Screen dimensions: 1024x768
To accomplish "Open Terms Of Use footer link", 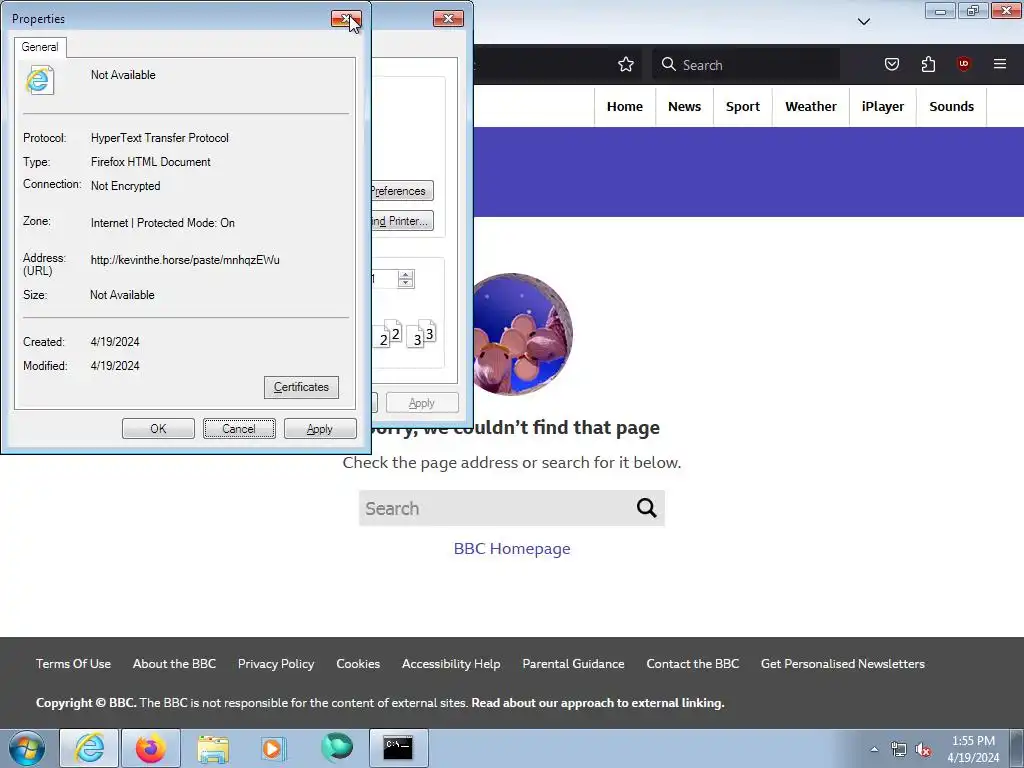I will tap(73, 664).
